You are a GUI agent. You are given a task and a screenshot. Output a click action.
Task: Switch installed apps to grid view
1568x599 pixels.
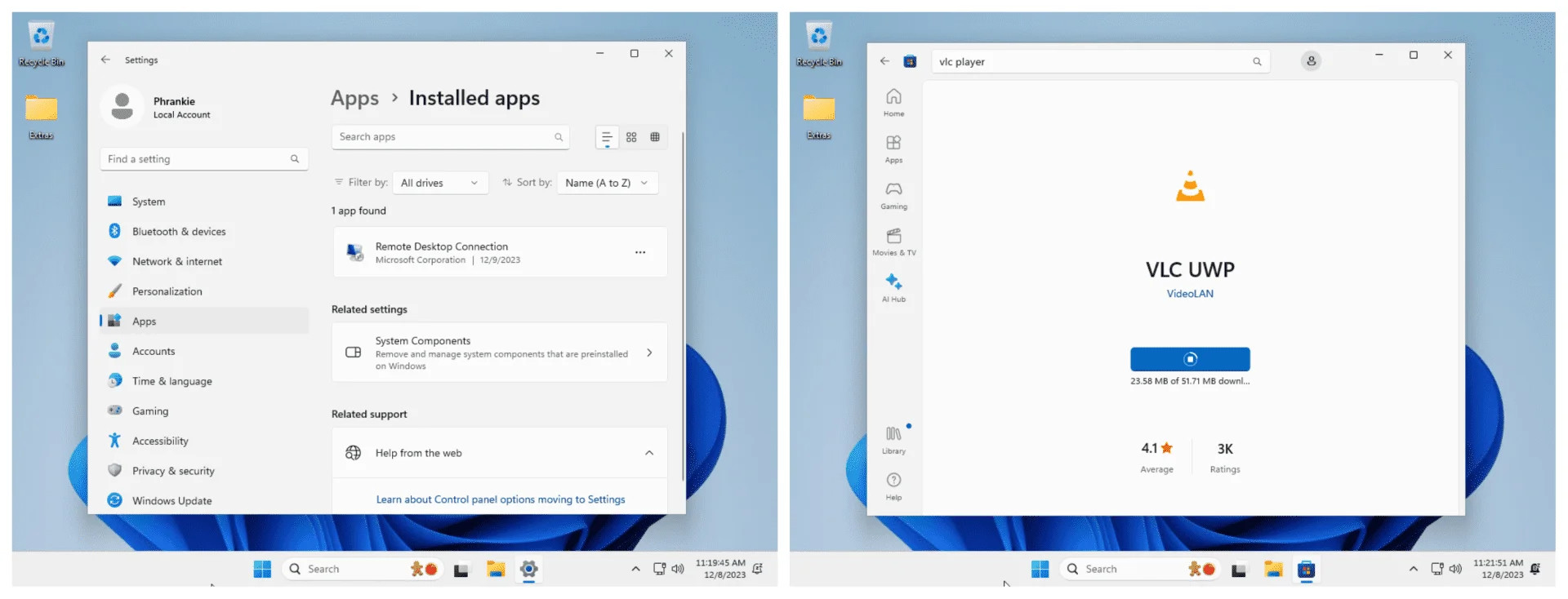[631, 137]
